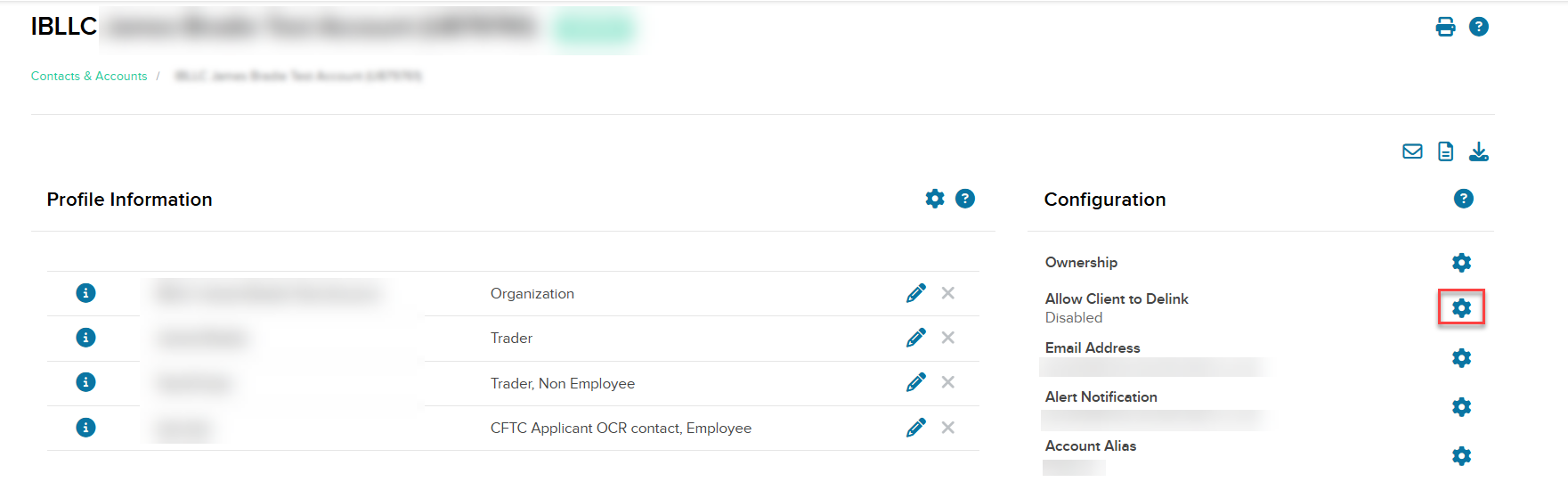
Task: Open Alert Notification gear settings
Action: [1462, 406]
